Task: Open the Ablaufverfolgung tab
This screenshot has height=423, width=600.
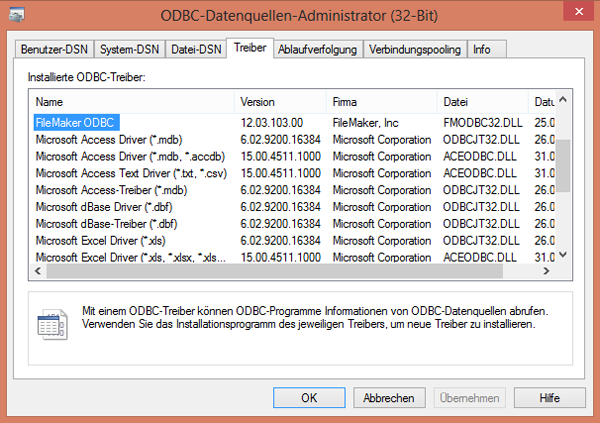Action: tap(319, 49)
